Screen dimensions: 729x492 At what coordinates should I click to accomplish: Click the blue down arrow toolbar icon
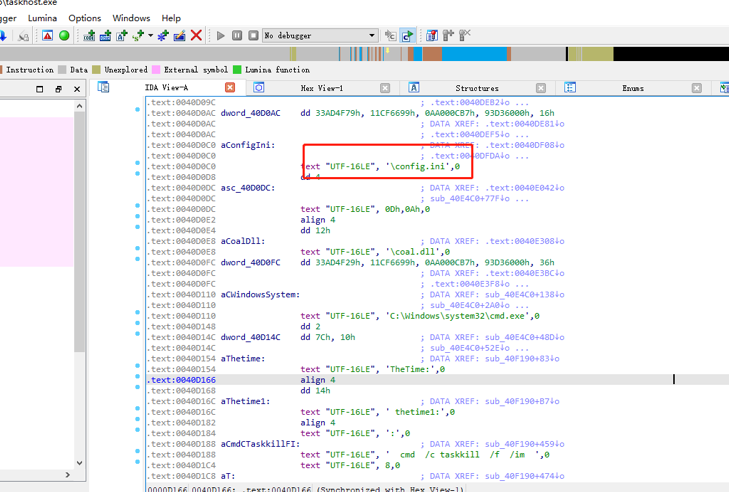pyautogui.click(x=3, y=36)
